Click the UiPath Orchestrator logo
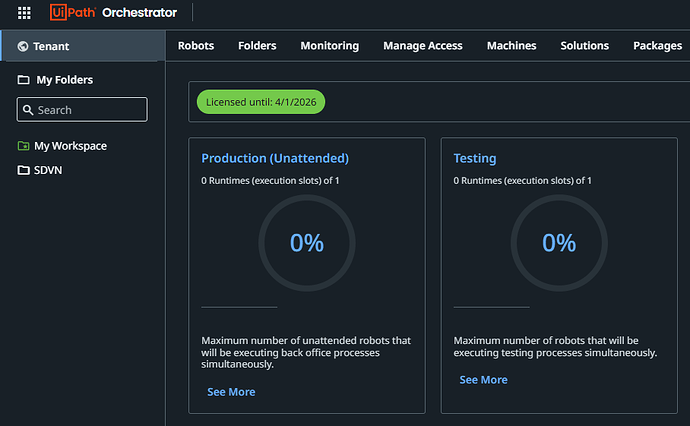690x426 pixels. (114, 12)
